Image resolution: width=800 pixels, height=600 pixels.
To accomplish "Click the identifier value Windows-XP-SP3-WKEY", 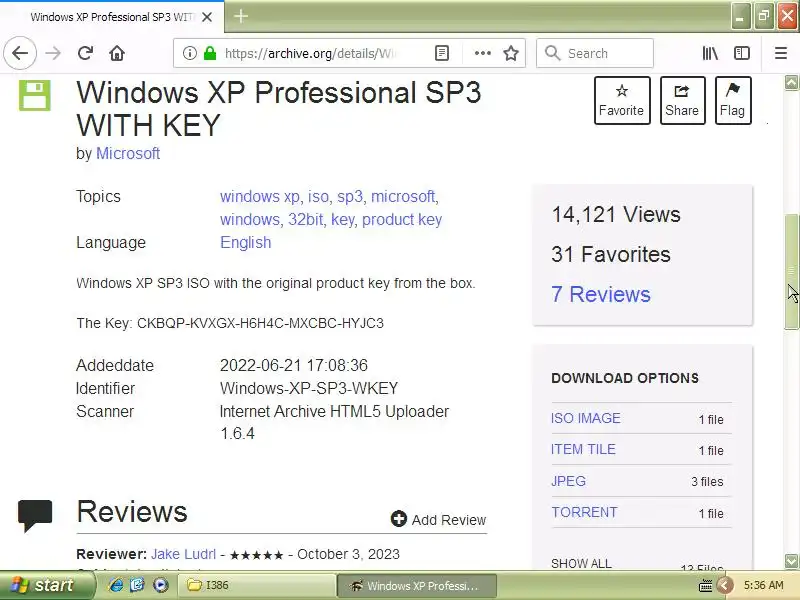I will (x=309, y=388).
